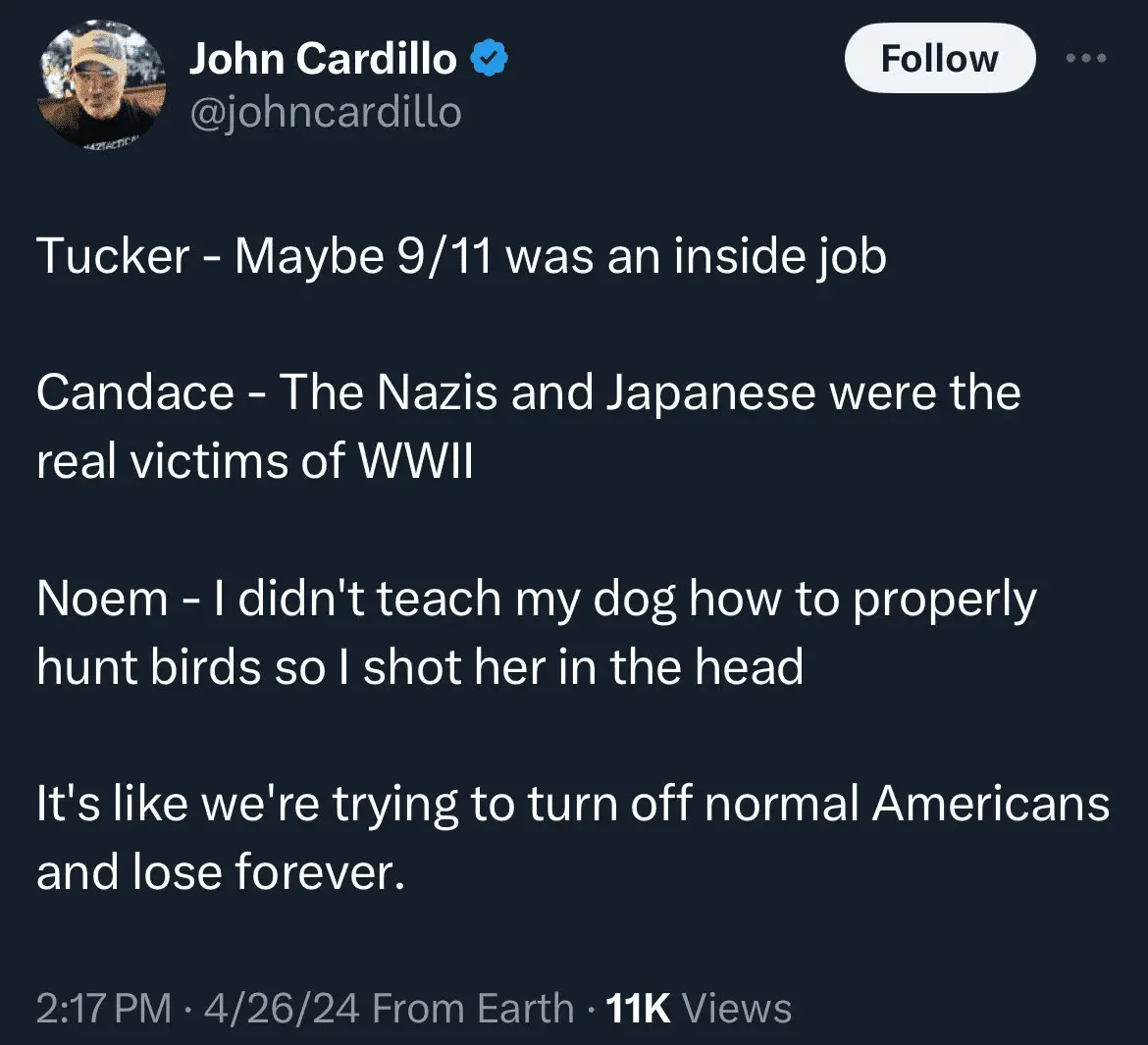
Task: Select the Tucker 9/11 inside job line
Action: [461, 257]
